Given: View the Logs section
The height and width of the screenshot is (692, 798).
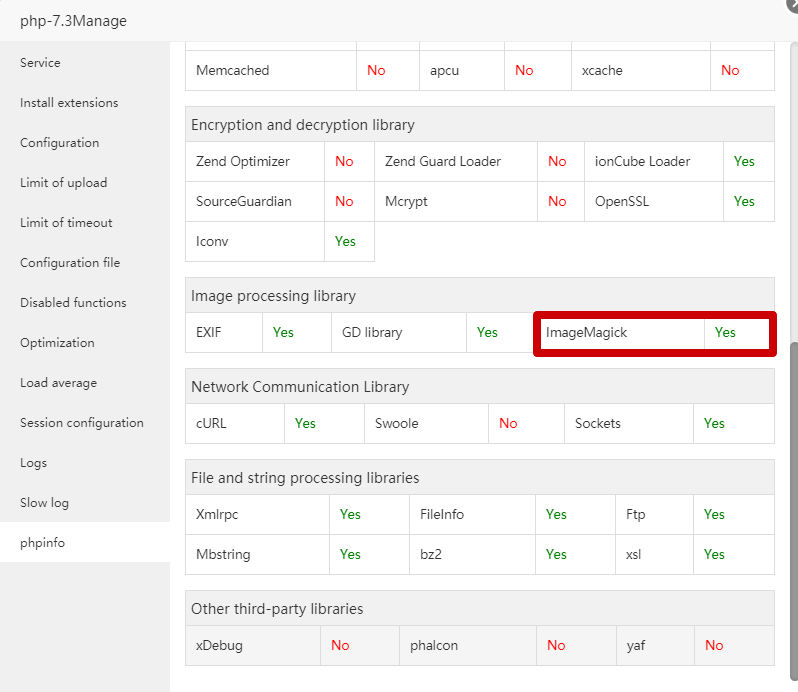Looking at the screenshot, I should 34,463.
